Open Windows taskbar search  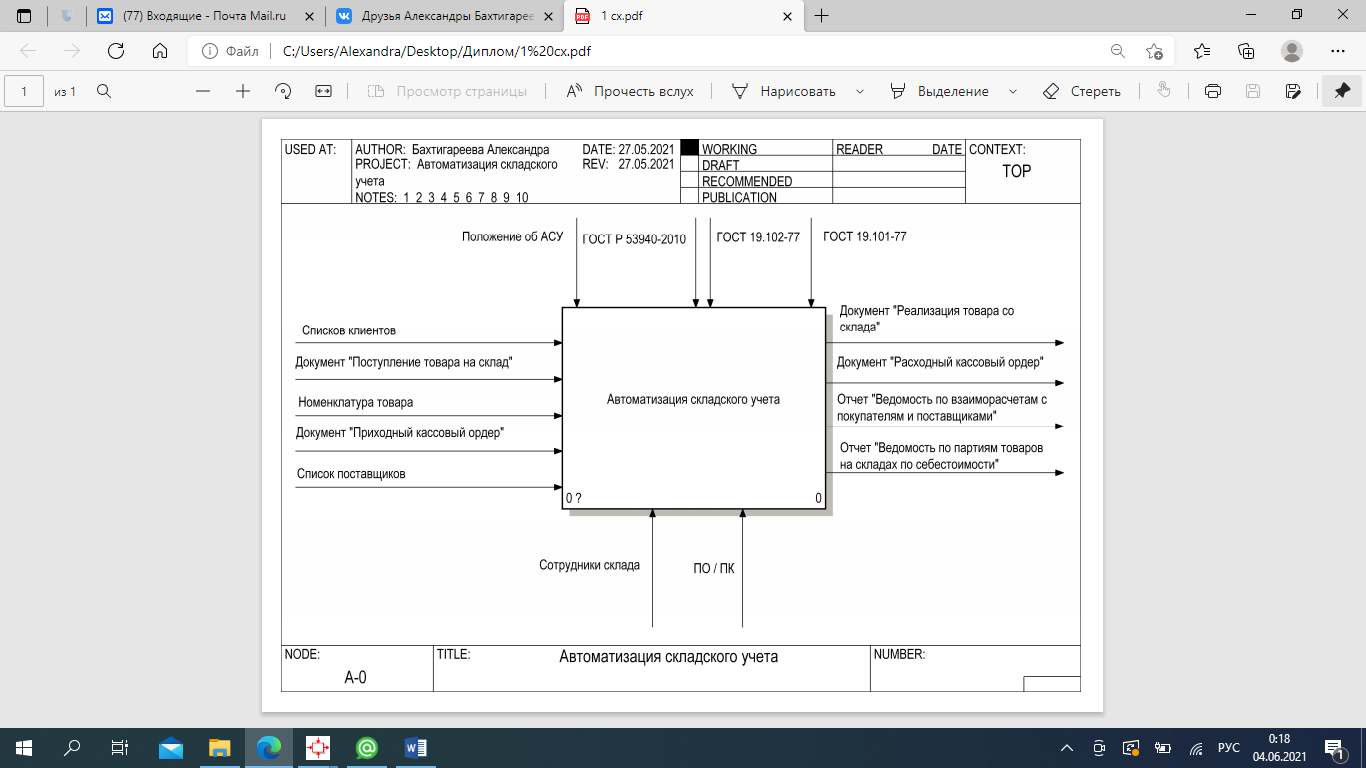pyautogui.click(x=72, y=748)
